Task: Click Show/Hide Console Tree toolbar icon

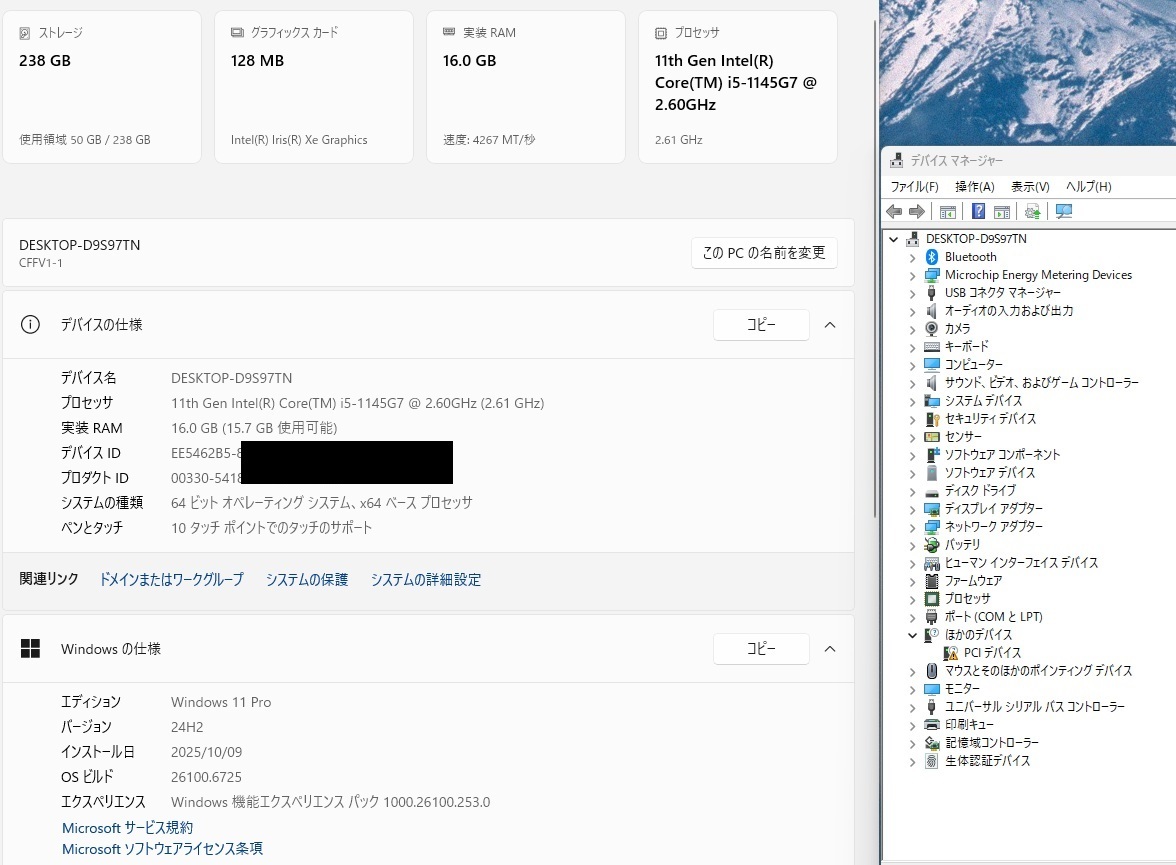Action: (x=948, y=212)
